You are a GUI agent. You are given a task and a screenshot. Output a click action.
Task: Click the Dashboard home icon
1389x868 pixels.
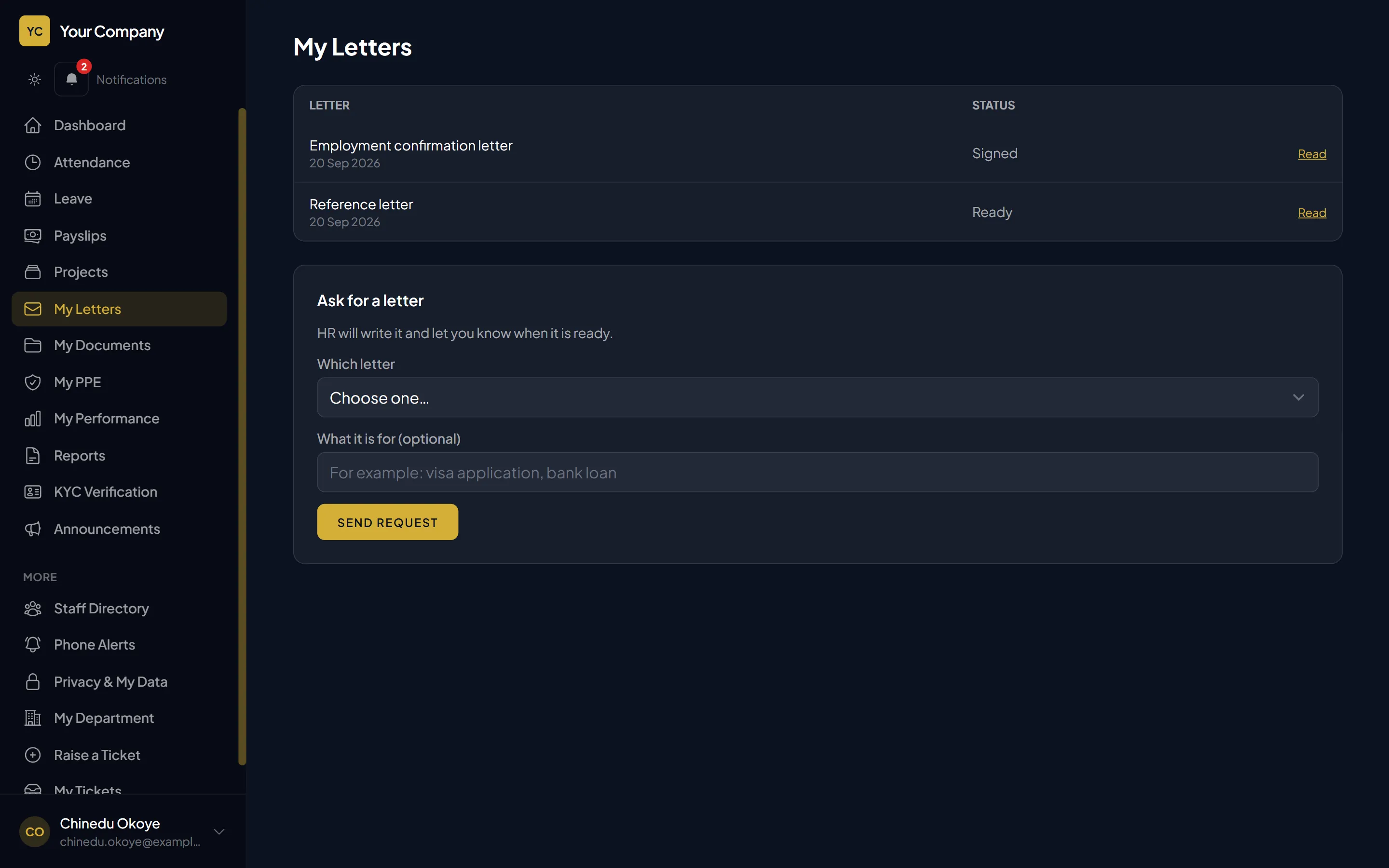pos(33,125)
